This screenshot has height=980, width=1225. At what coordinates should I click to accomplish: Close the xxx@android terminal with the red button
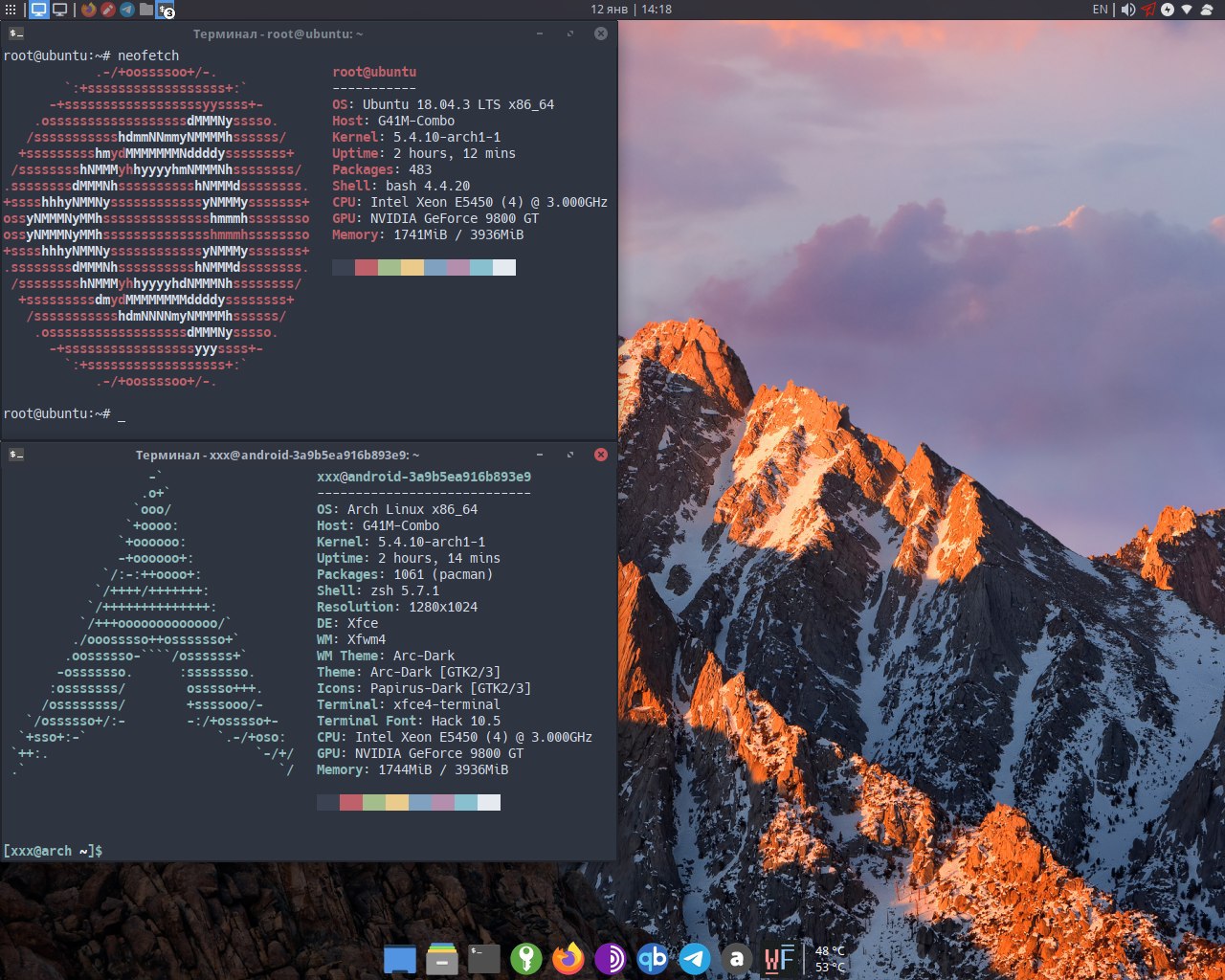click(x=601, y=455)
